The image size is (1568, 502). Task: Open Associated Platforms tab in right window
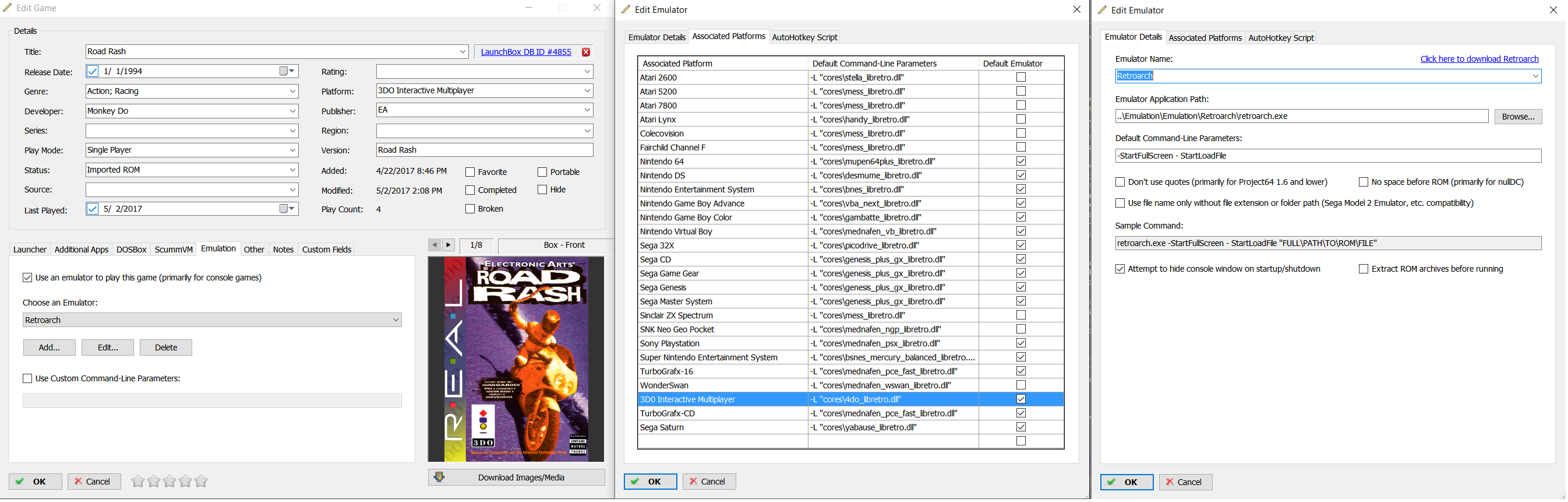(1205, 38)
